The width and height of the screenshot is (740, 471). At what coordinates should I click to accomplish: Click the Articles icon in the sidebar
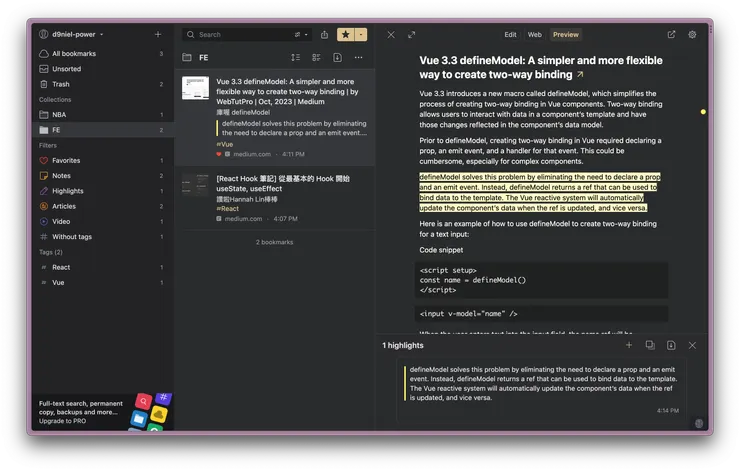44,206
